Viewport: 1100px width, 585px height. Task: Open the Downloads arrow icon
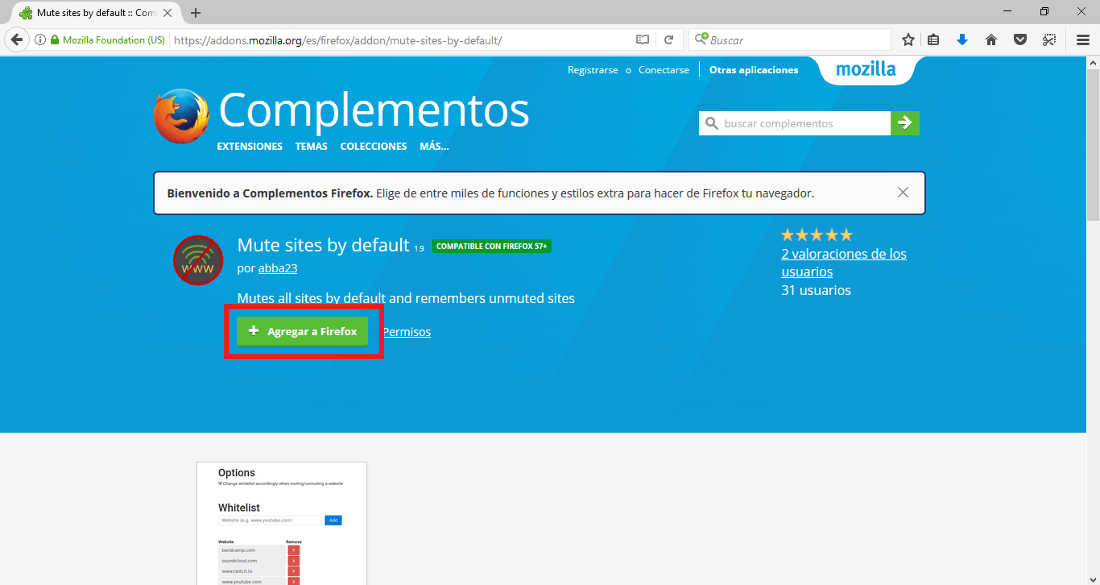click(962, 40)
